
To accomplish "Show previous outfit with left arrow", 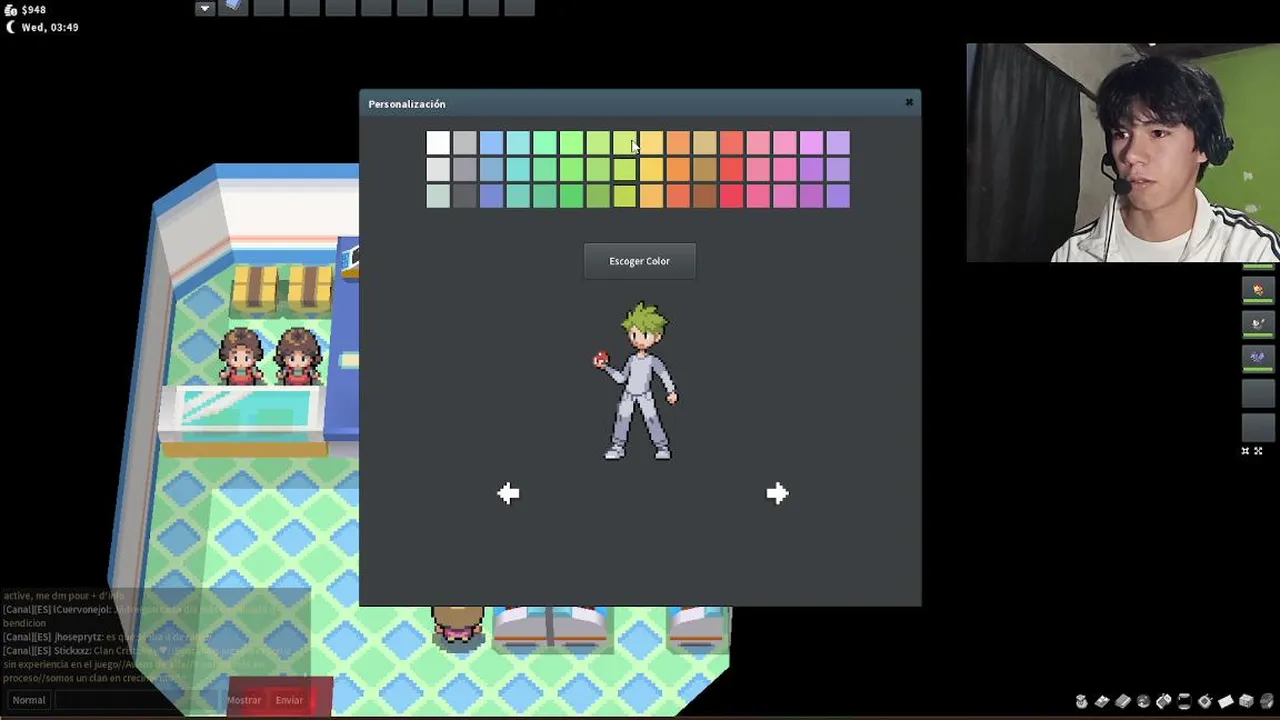I will [x=508, y=493].
